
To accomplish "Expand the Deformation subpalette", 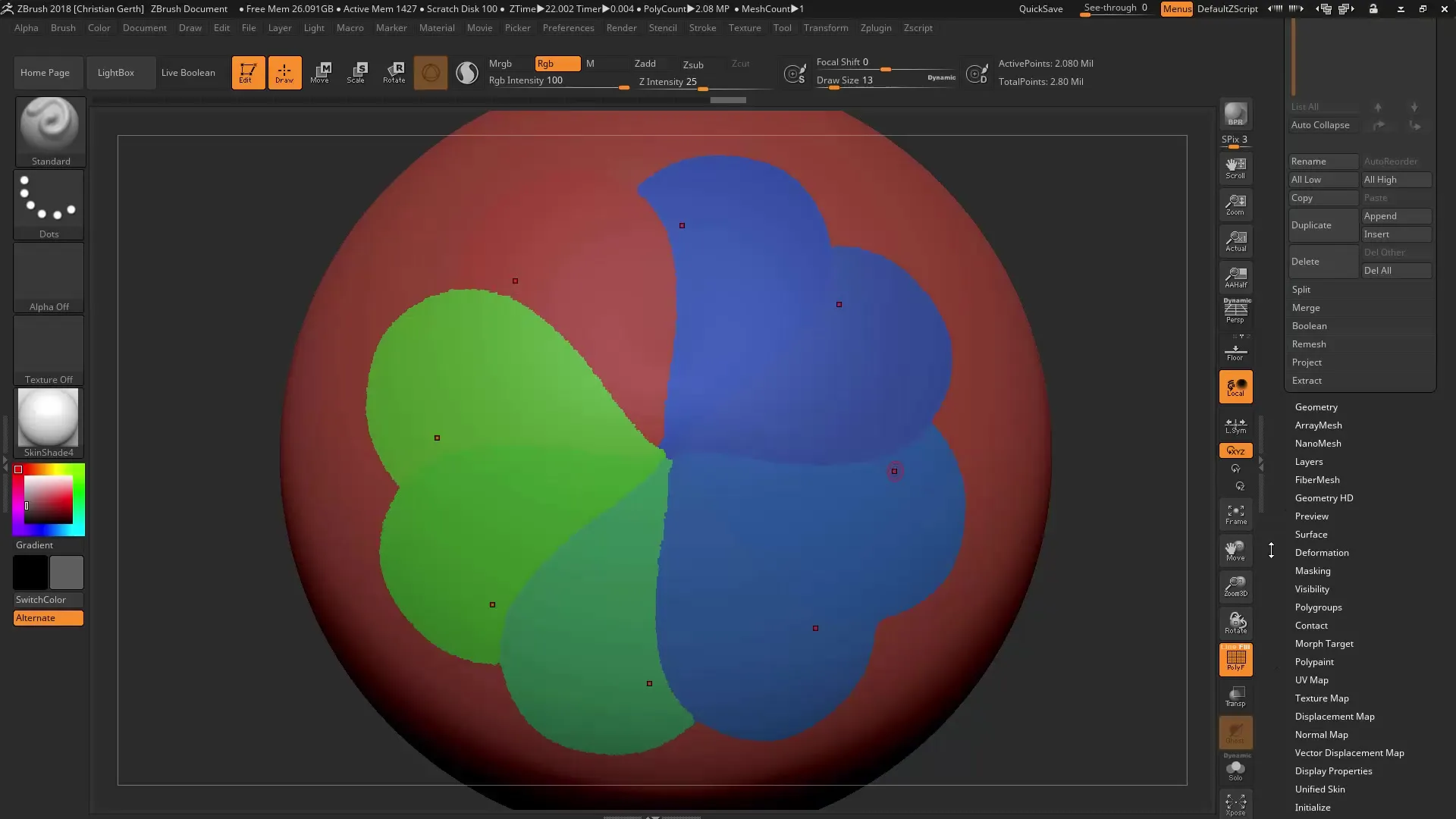I will coord(1321,553).
